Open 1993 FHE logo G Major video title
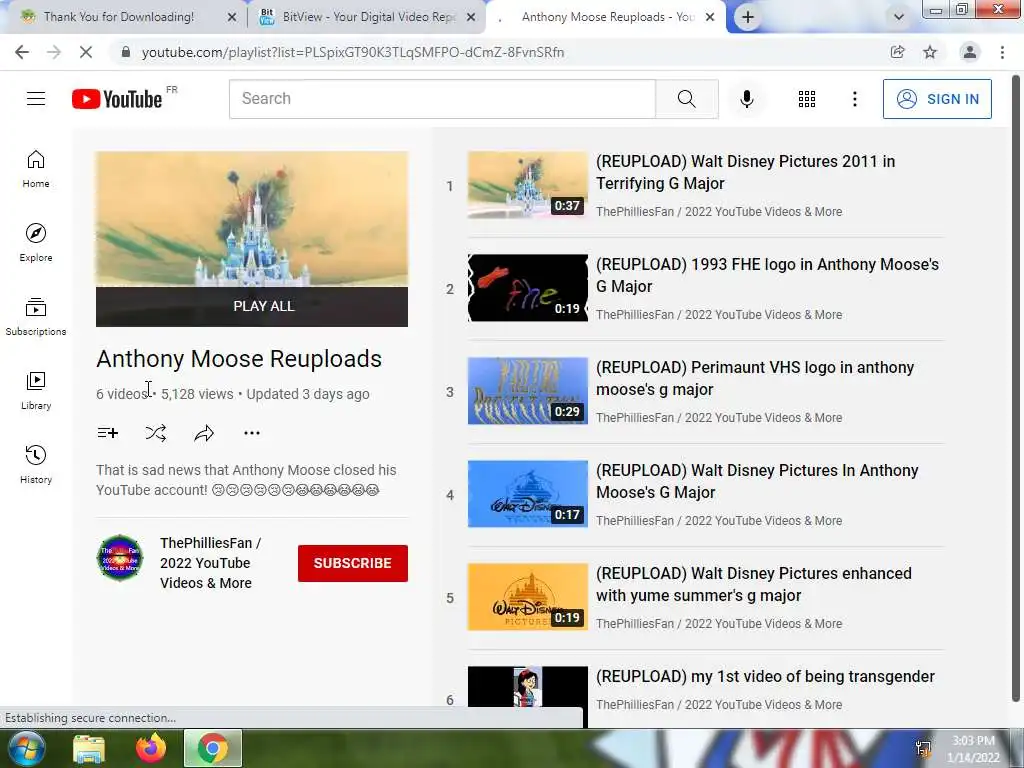The image size is (1024, 768). click(767, 275)
